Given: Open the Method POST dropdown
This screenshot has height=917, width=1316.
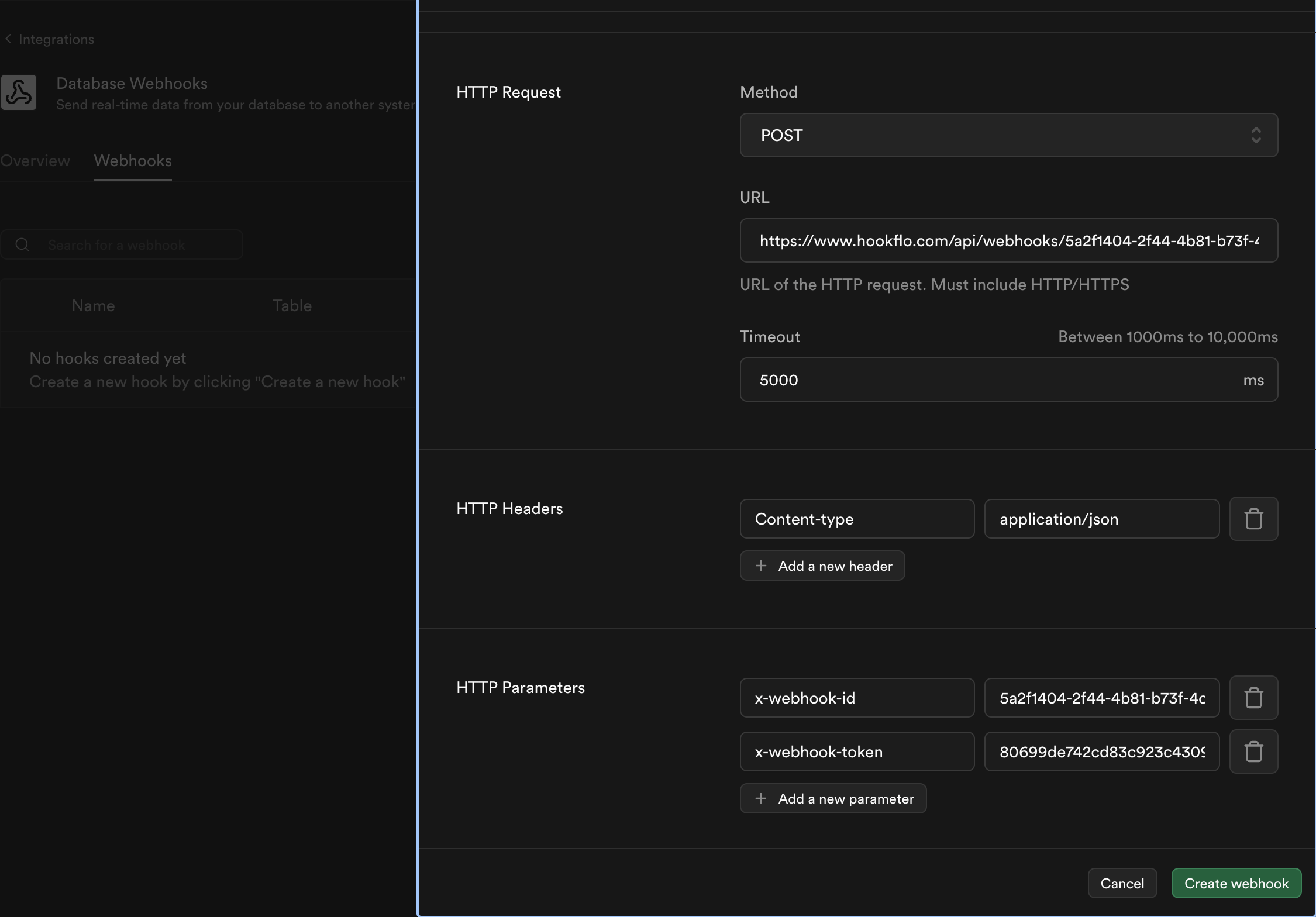Looking at the screenshot, I should (x=994, y=135).
